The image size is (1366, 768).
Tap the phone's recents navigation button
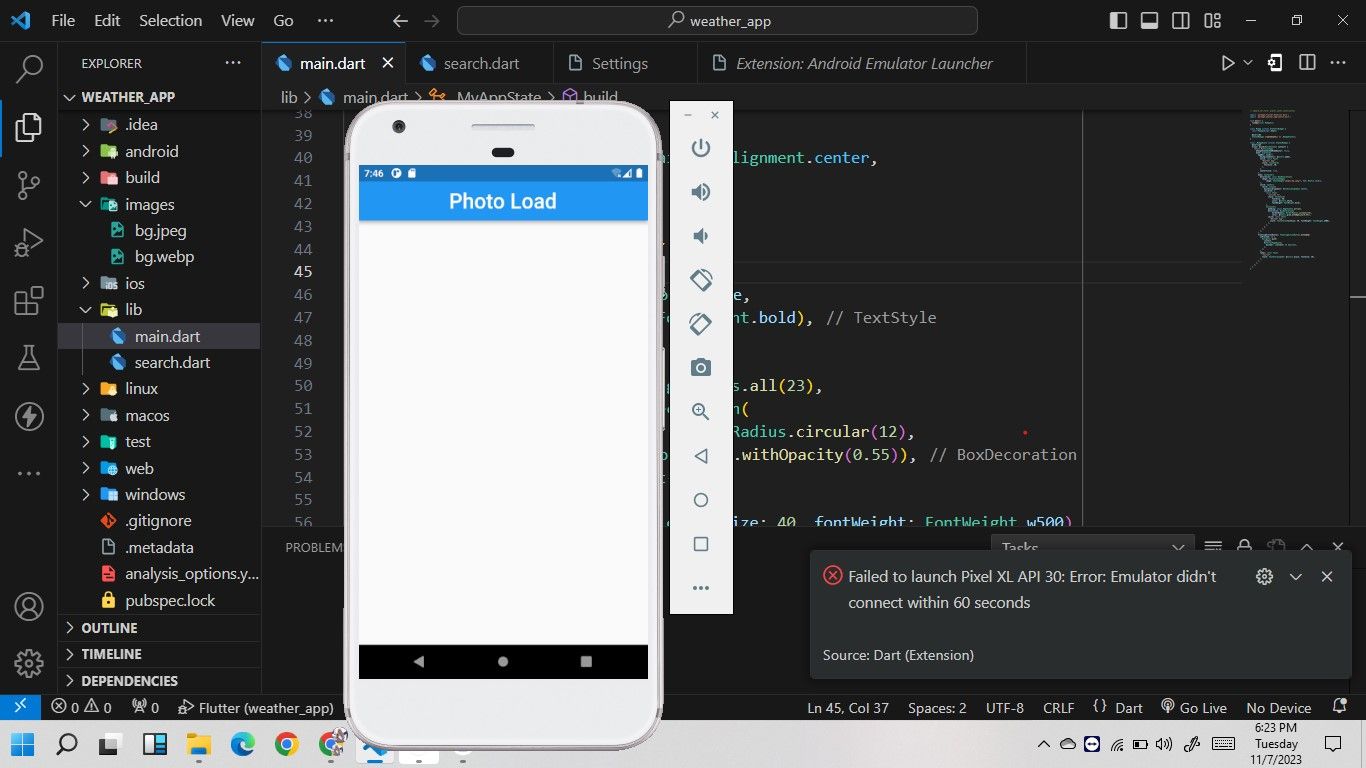586,661
